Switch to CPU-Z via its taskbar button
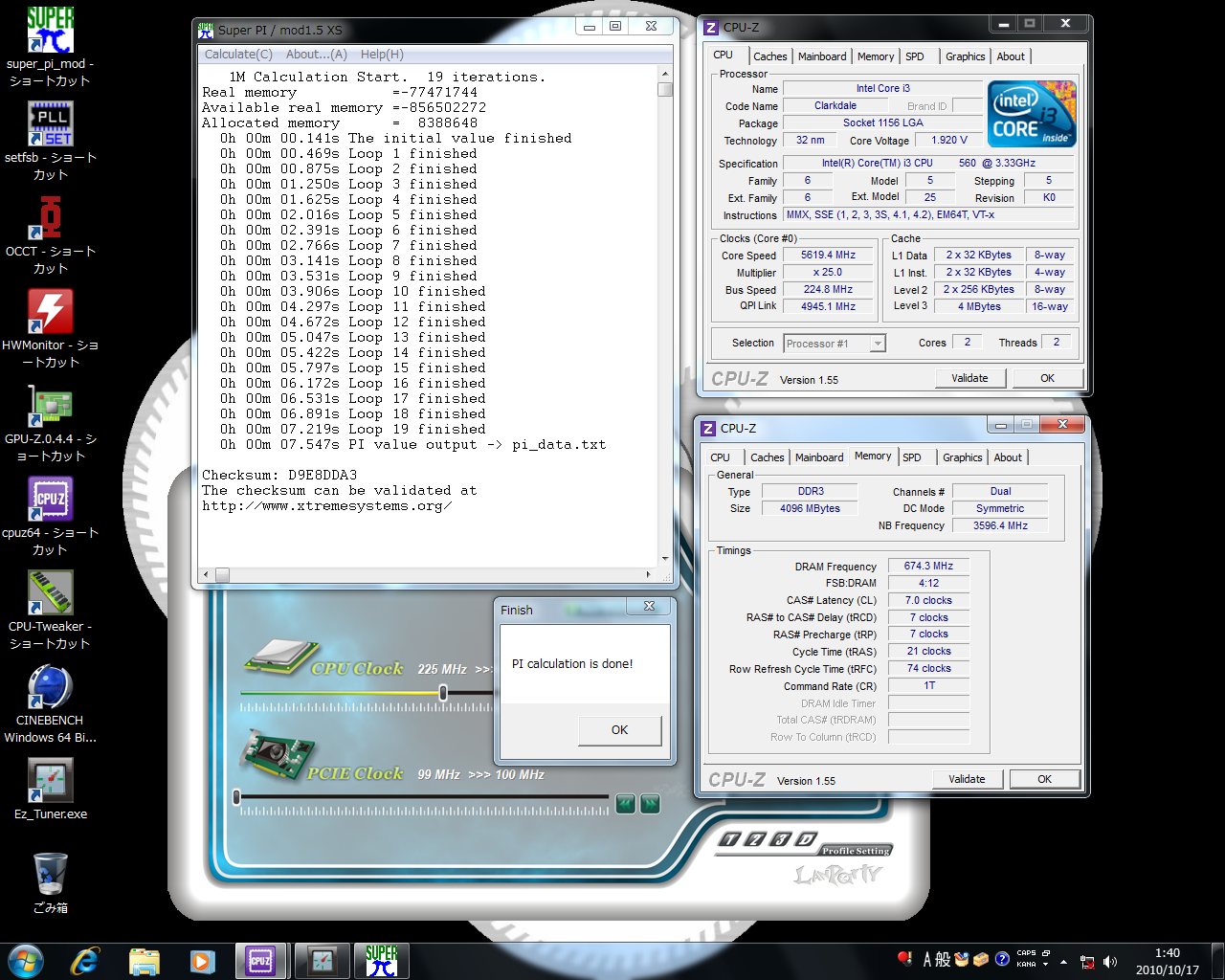The width and height of the screenshot is (1225, 980). (x=261, y=961)
